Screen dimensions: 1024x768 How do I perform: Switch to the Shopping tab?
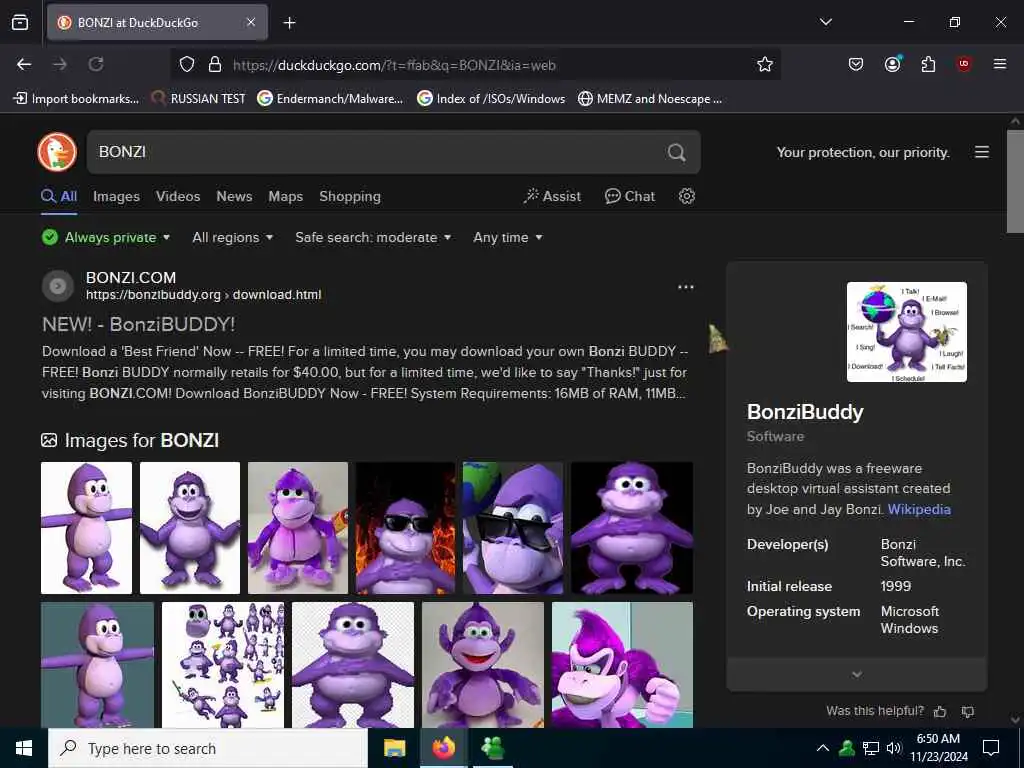(x=350, y=197)
